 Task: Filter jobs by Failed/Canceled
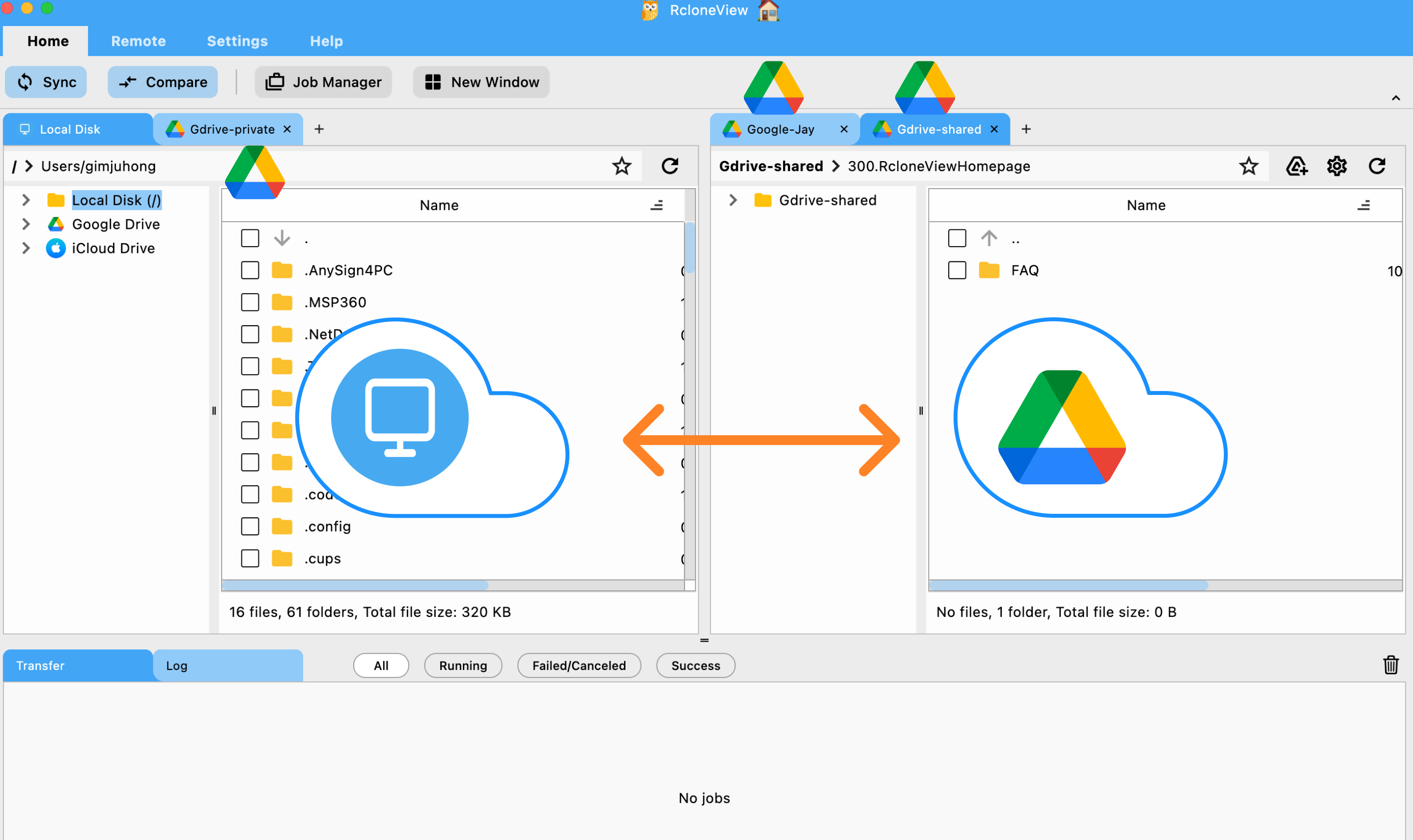pos(579,665)
